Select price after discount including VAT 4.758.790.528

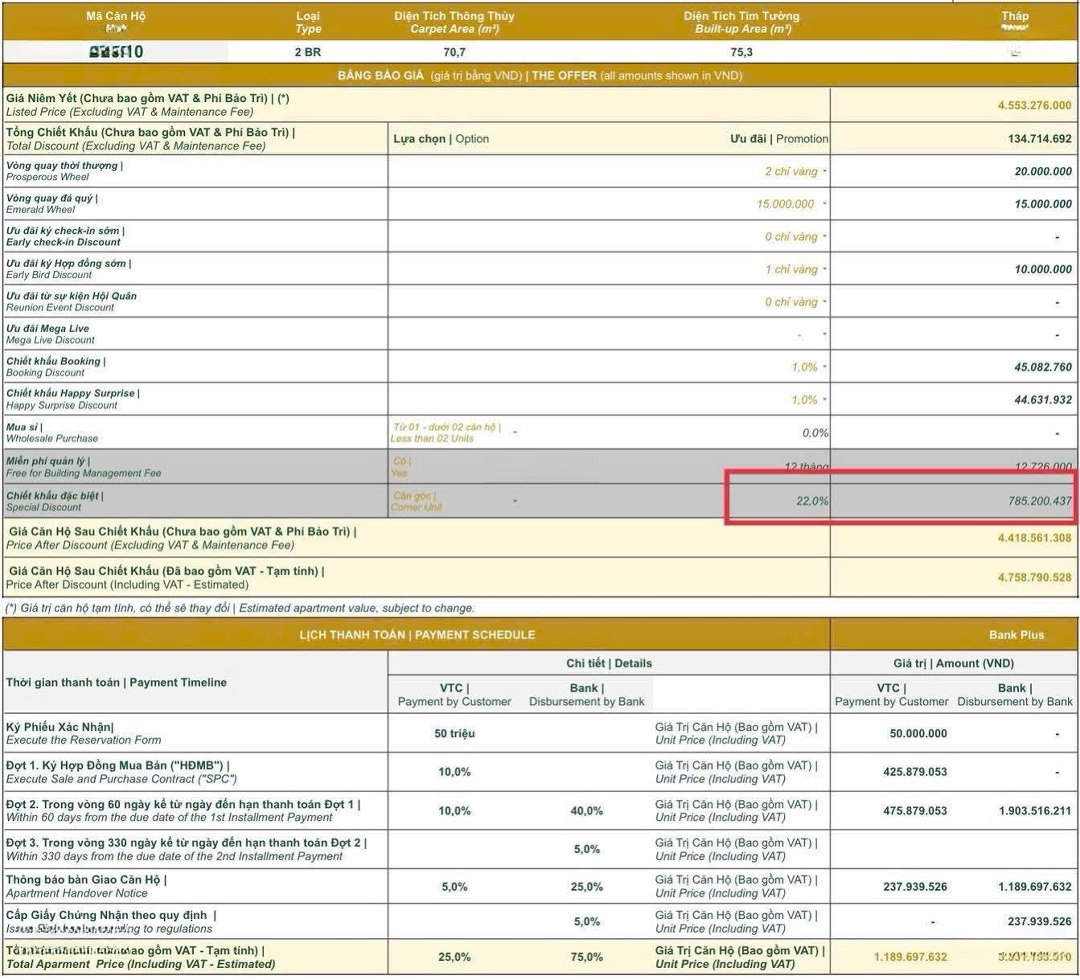coord(1034,577)
